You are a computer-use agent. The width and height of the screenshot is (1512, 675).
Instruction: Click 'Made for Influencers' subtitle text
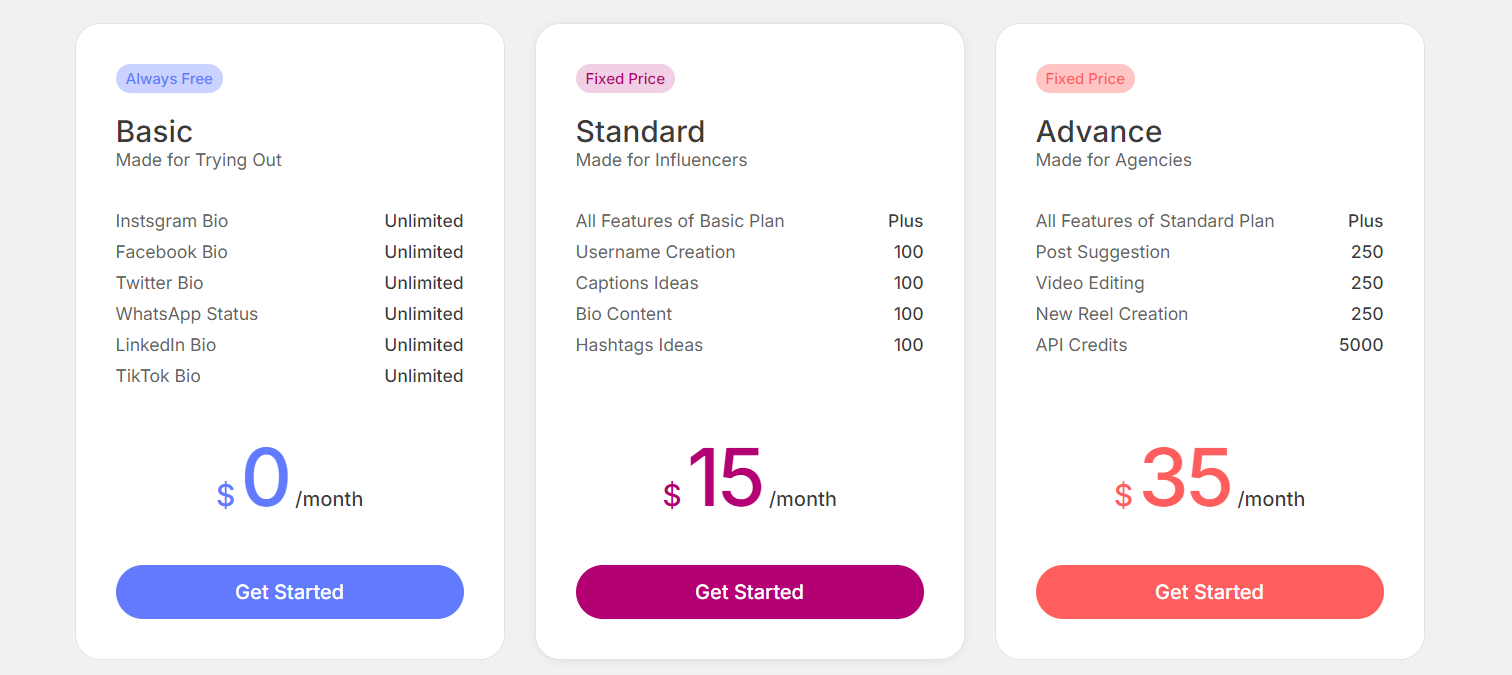661,159
